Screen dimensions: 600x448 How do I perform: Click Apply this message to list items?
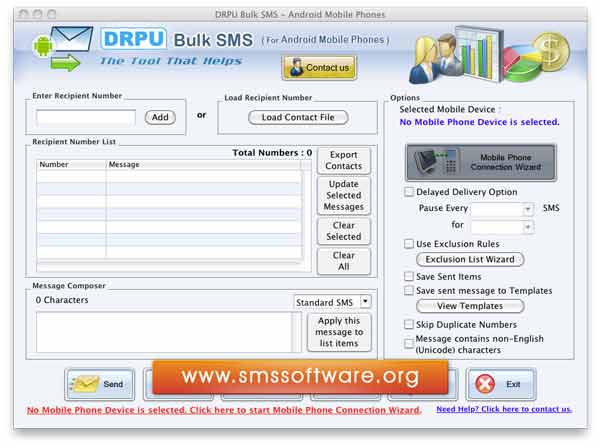point(339,332)
